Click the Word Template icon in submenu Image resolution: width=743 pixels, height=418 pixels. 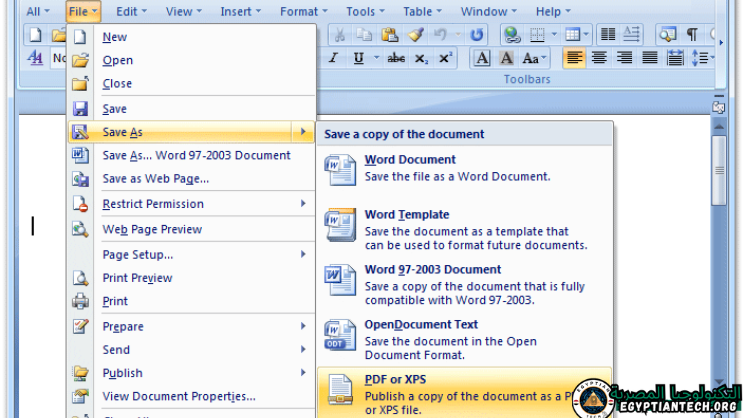[340, 225]
